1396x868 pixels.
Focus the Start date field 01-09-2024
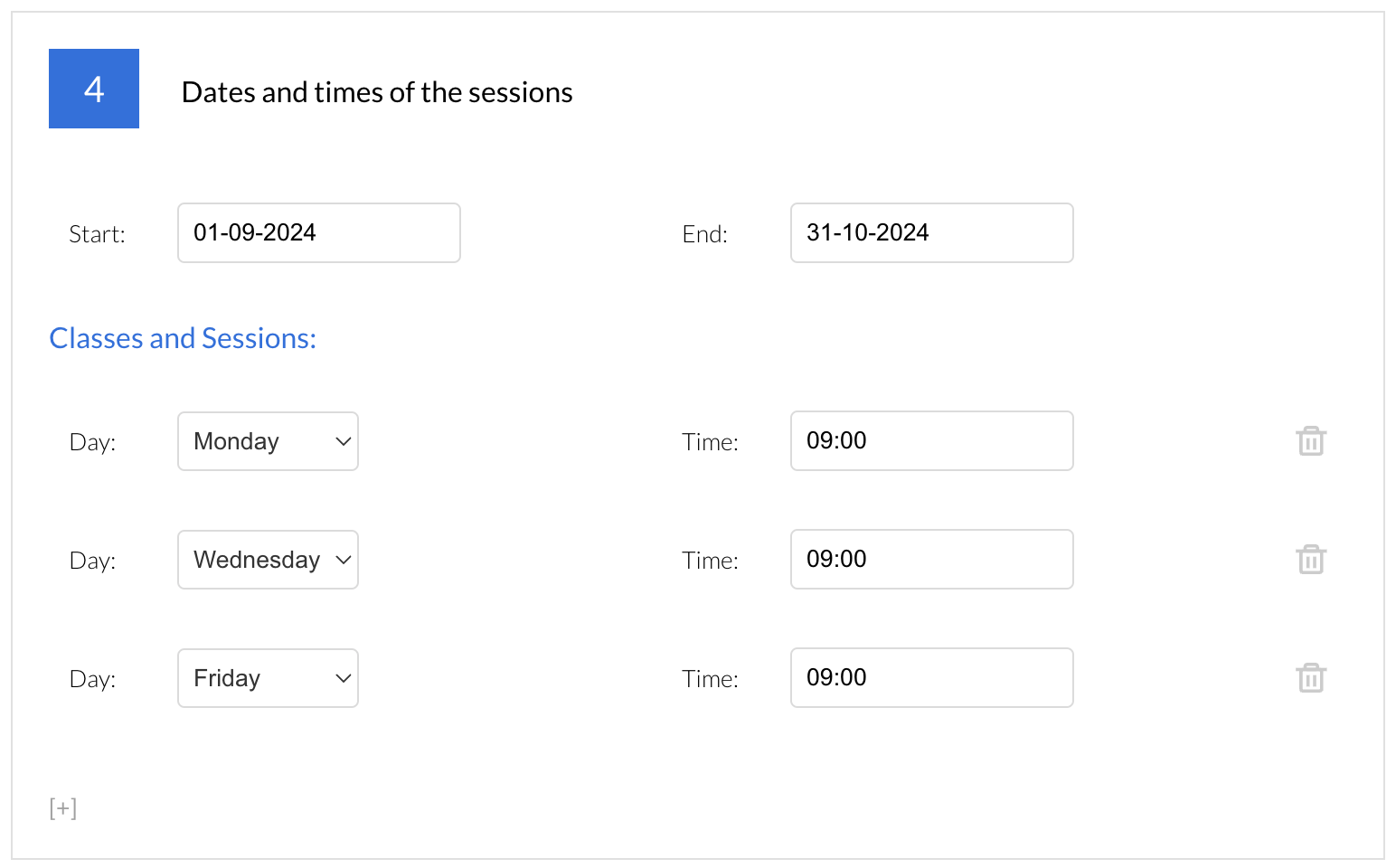pyautogui.click(x=318, y=233)
